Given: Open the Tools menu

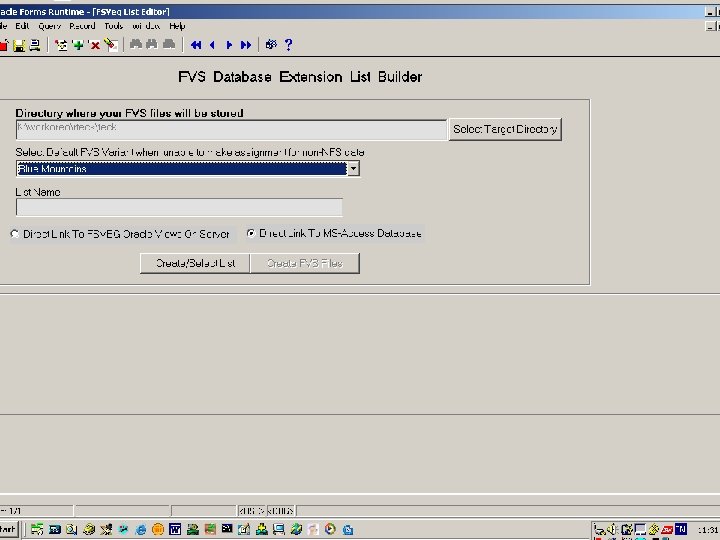Looking at the screenshot, I should click(x=113, y=26).
